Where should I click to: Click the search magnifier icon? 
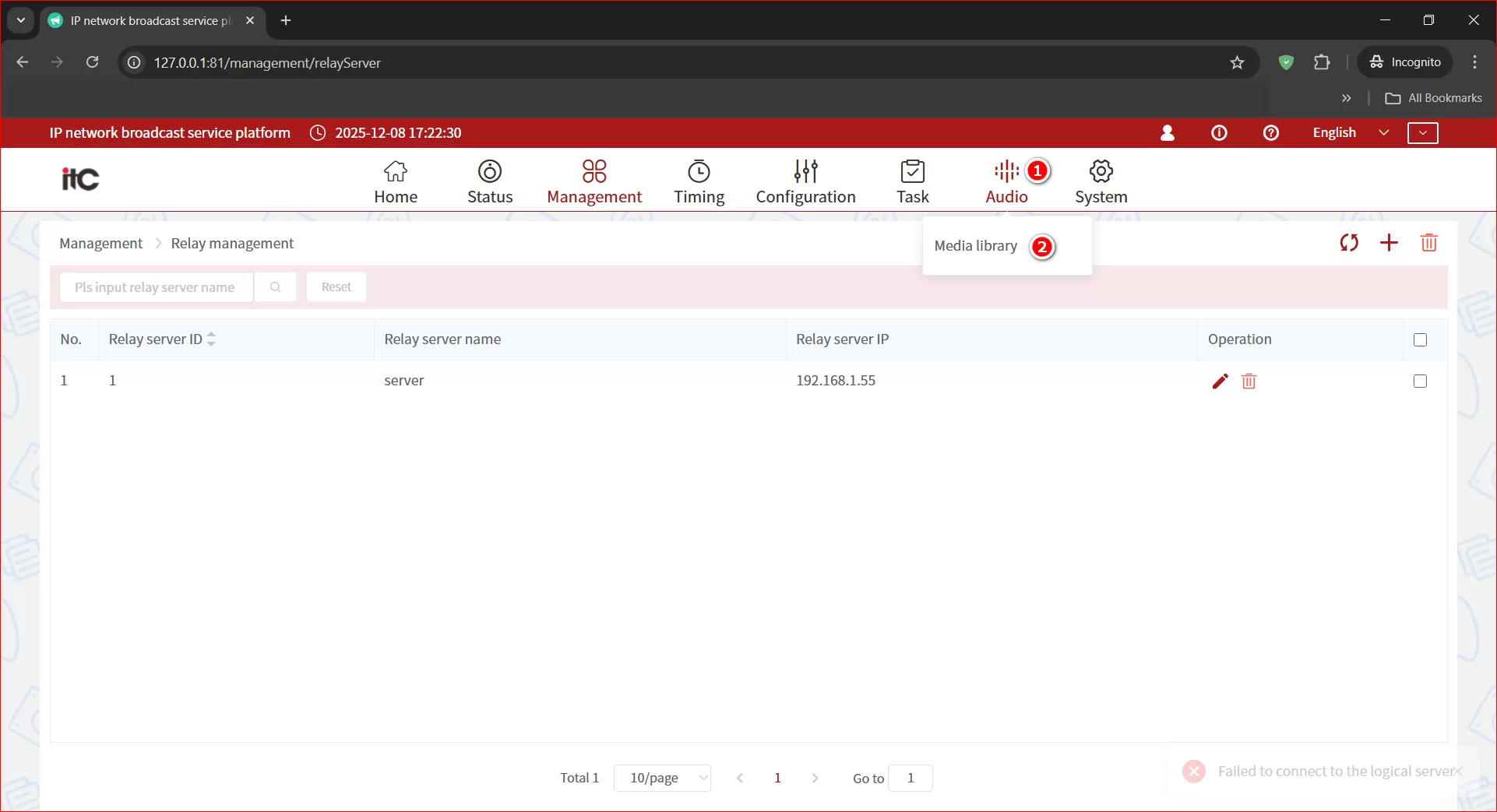(x=275, y=287)
